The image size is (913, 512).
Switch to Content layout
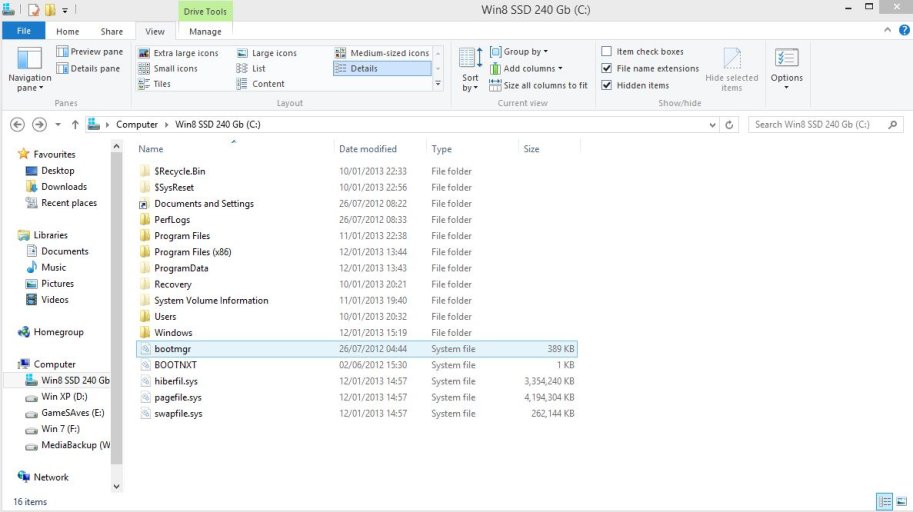(260, 84)
